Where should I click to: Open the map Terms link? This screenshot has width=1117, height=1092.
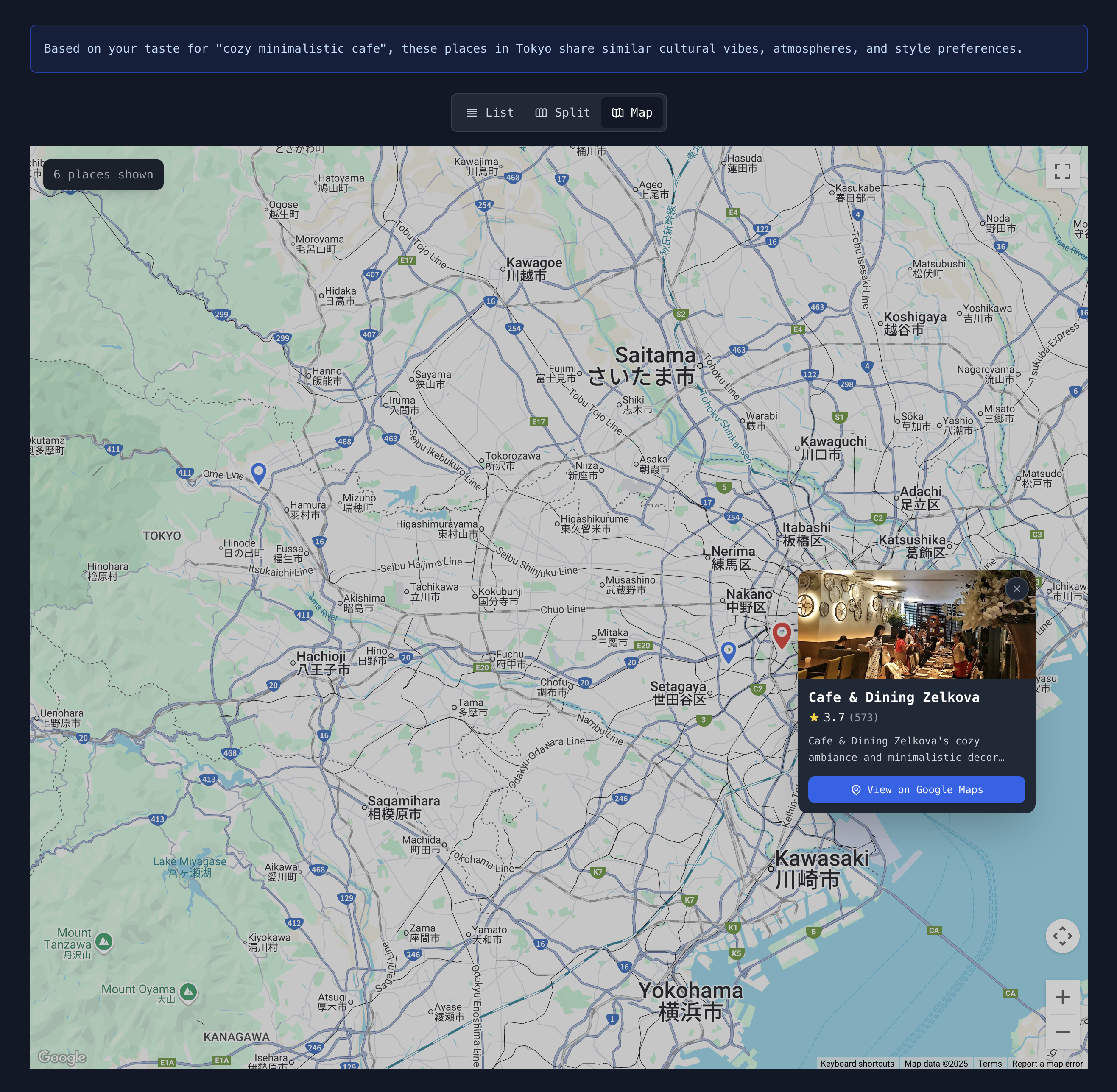990,1063
